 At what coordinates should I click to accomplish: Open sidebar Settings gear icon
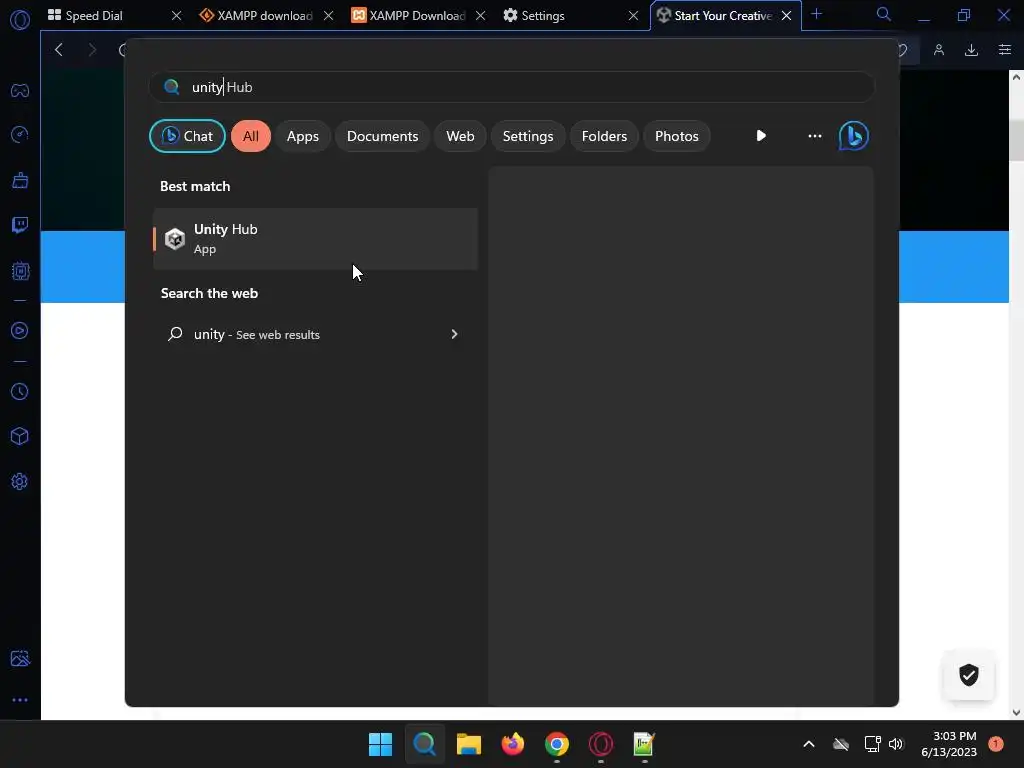(x=20, y=481)
